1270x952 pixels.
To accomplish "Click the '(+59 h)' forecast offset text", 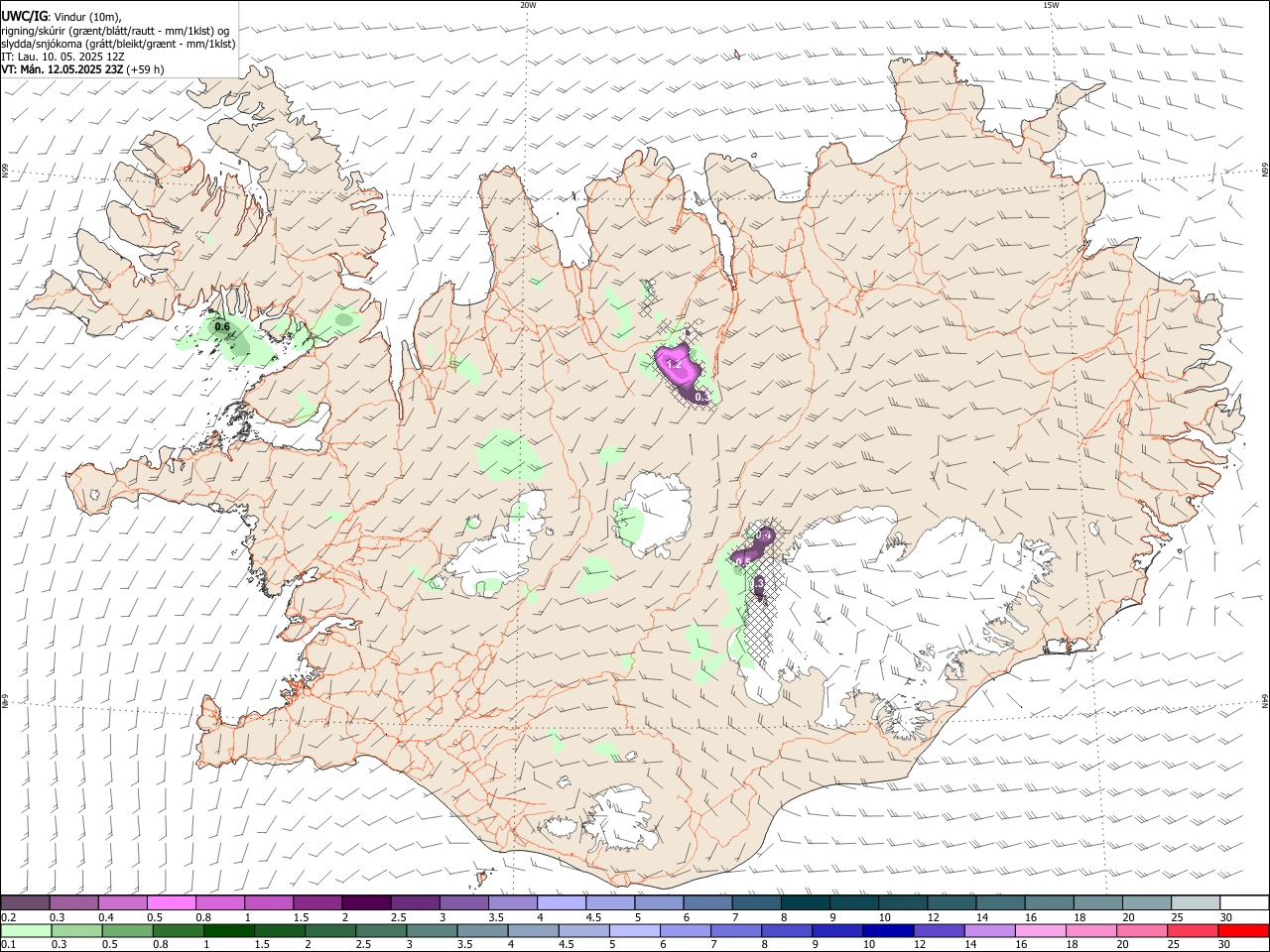I will [x=145, y=69].
